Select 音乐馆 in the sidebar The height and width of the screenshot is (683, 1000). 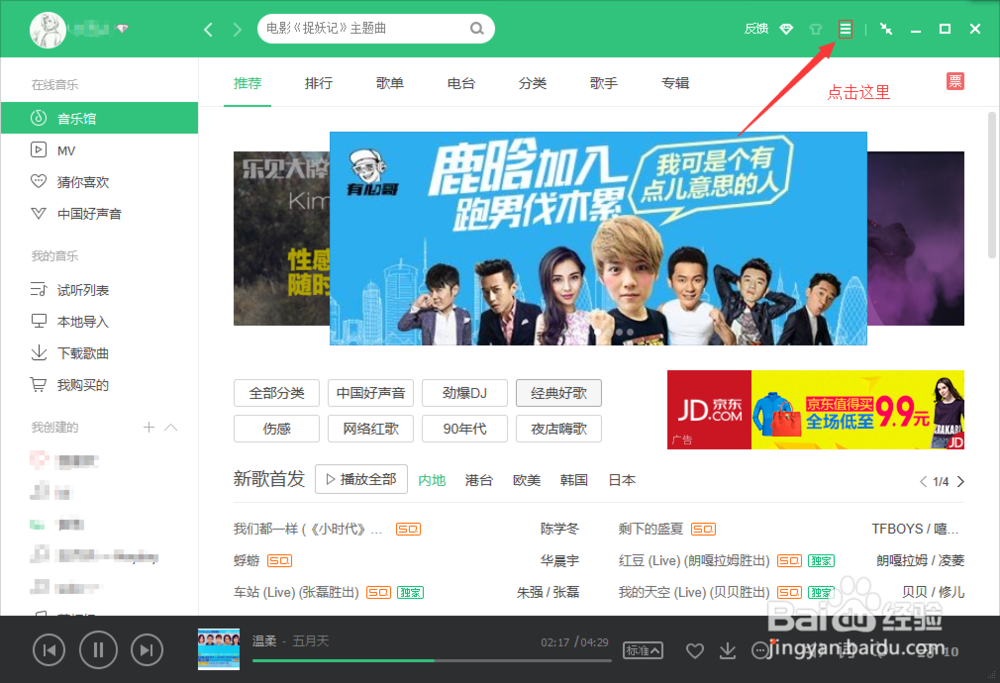(99, 118)
